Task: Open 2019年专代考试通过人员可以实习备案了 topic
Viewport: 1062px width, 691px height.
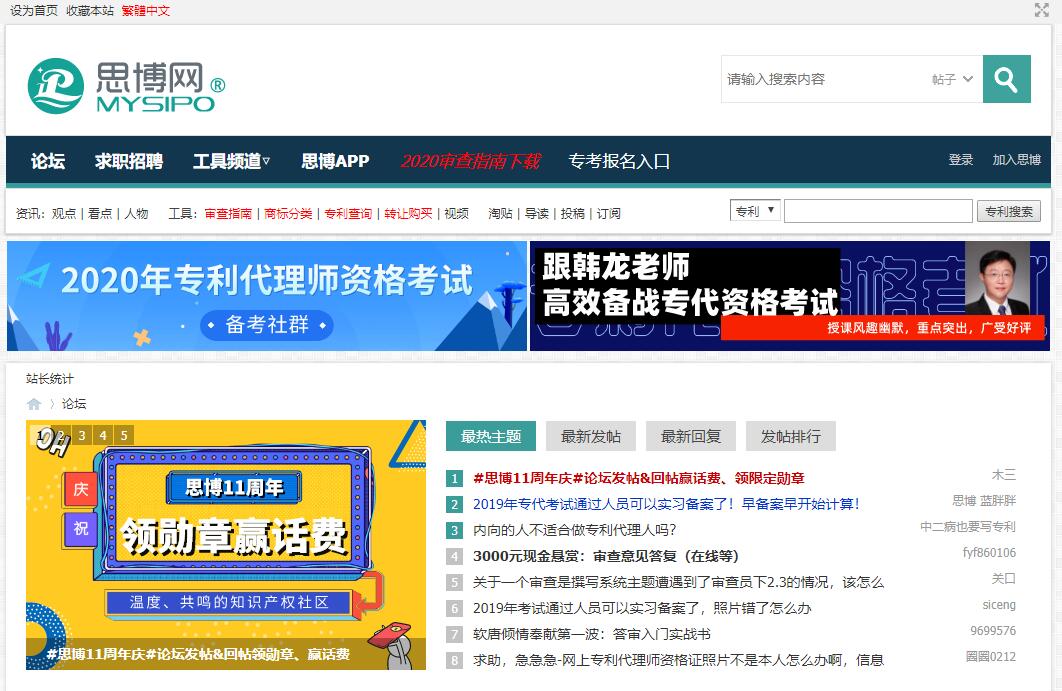Action: (x=666, y=504)
